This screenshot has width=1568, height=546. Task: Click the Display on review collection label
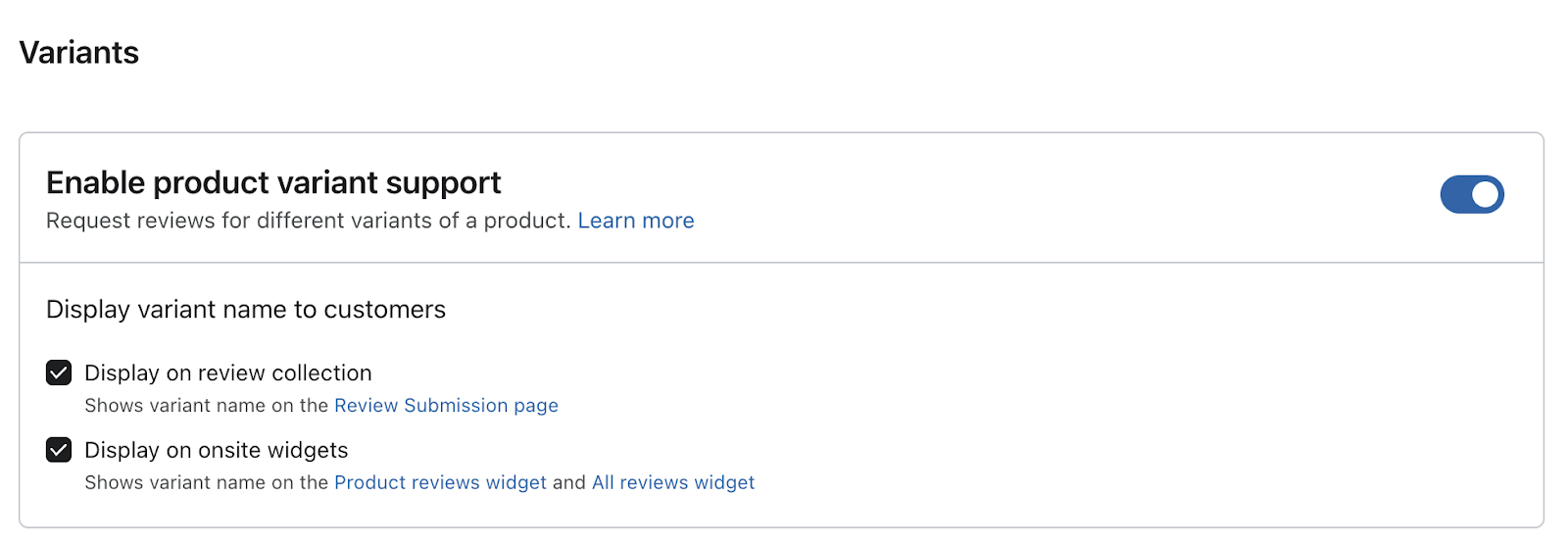[227, 373]
